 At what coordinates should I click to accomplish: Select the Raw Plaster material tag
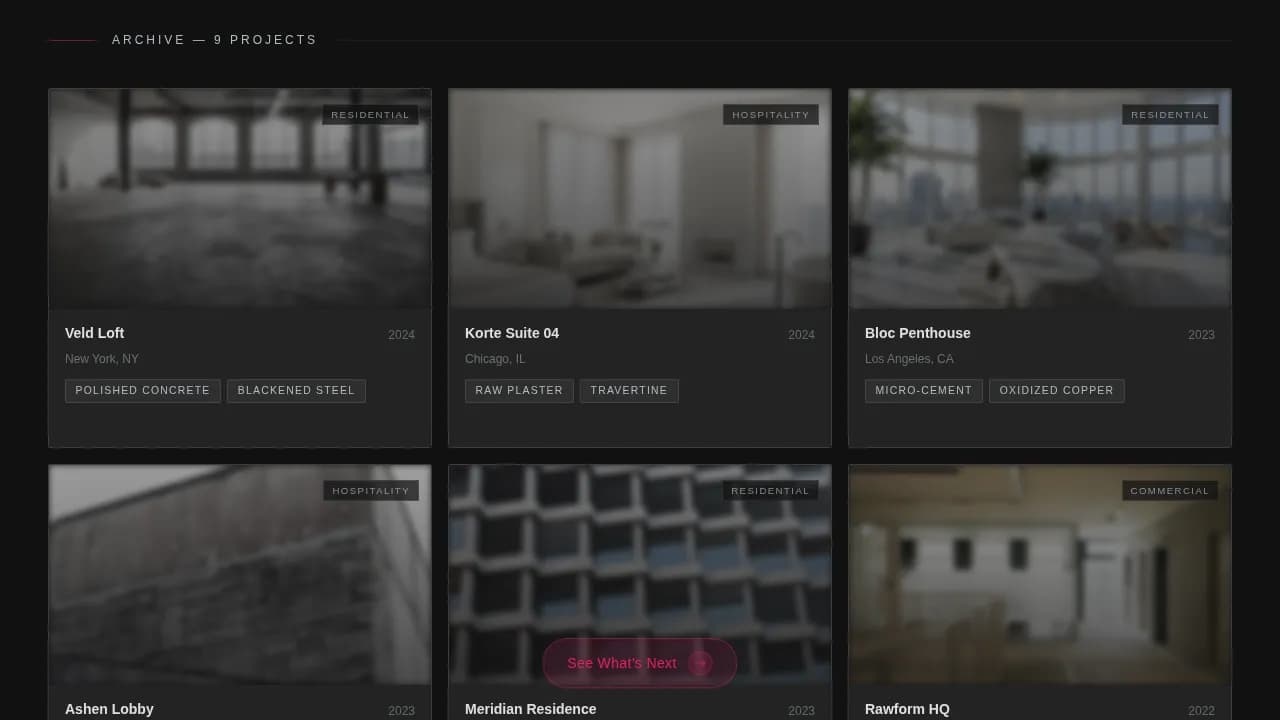519,391
